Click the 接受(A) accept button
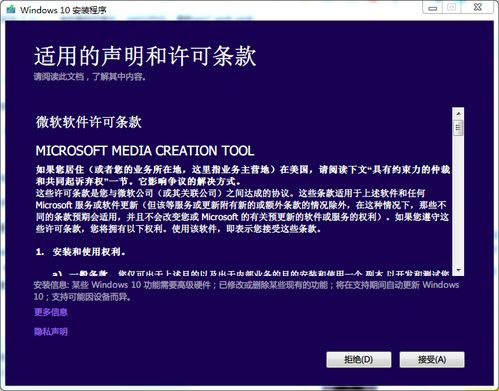 pos(432,360)
